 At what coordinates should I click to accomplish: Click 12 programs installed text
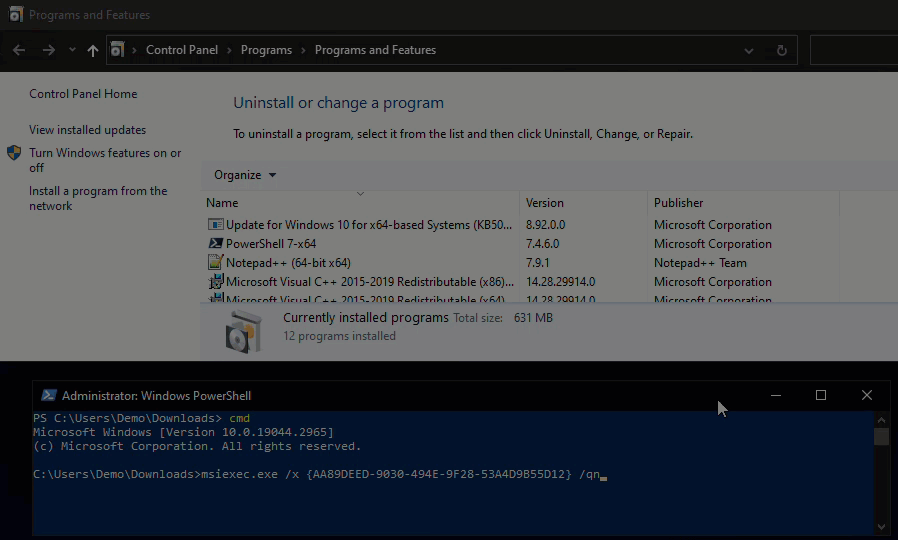(339, 336)
